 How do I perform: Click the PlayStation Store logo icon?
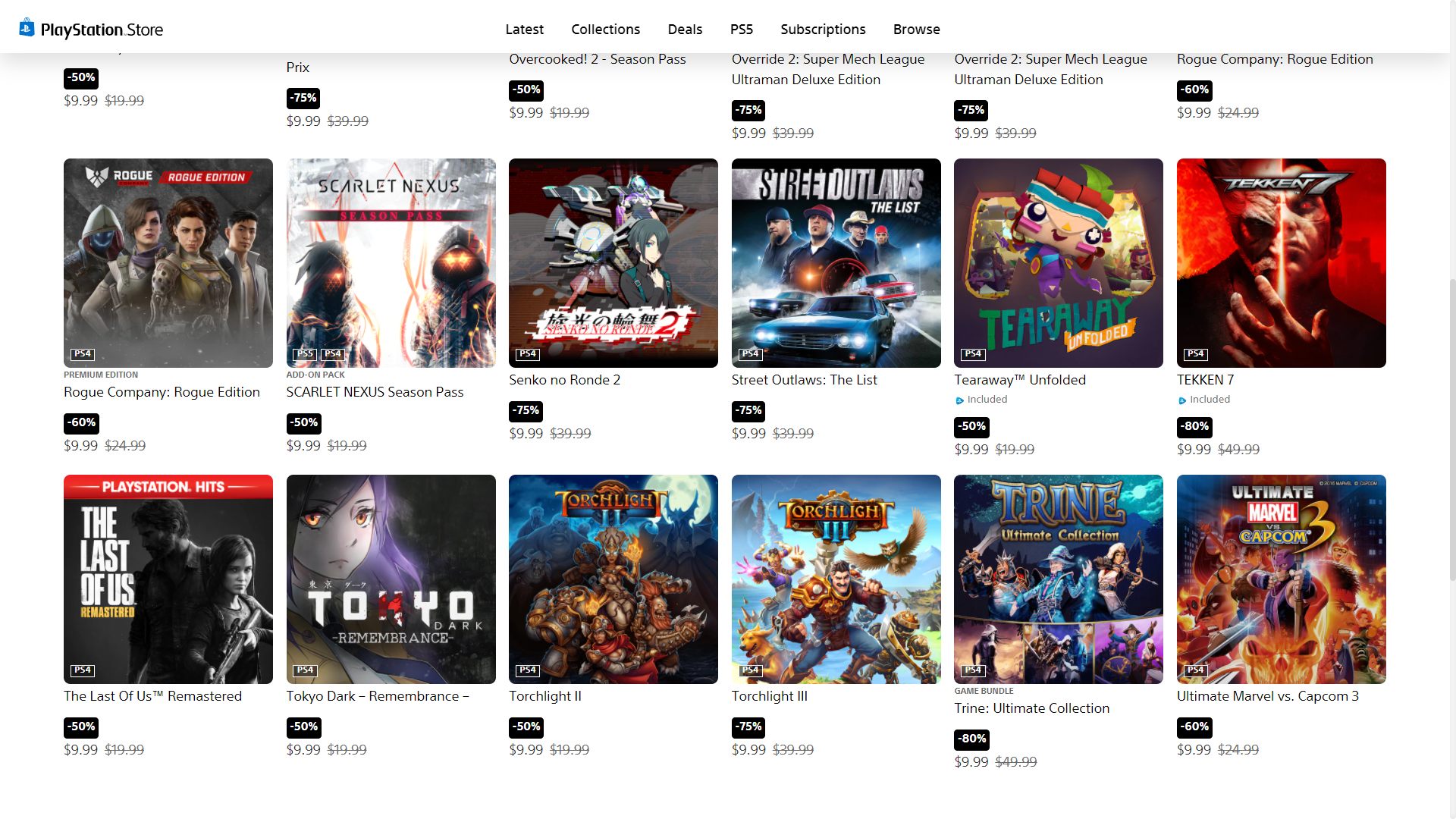(27, 28)
